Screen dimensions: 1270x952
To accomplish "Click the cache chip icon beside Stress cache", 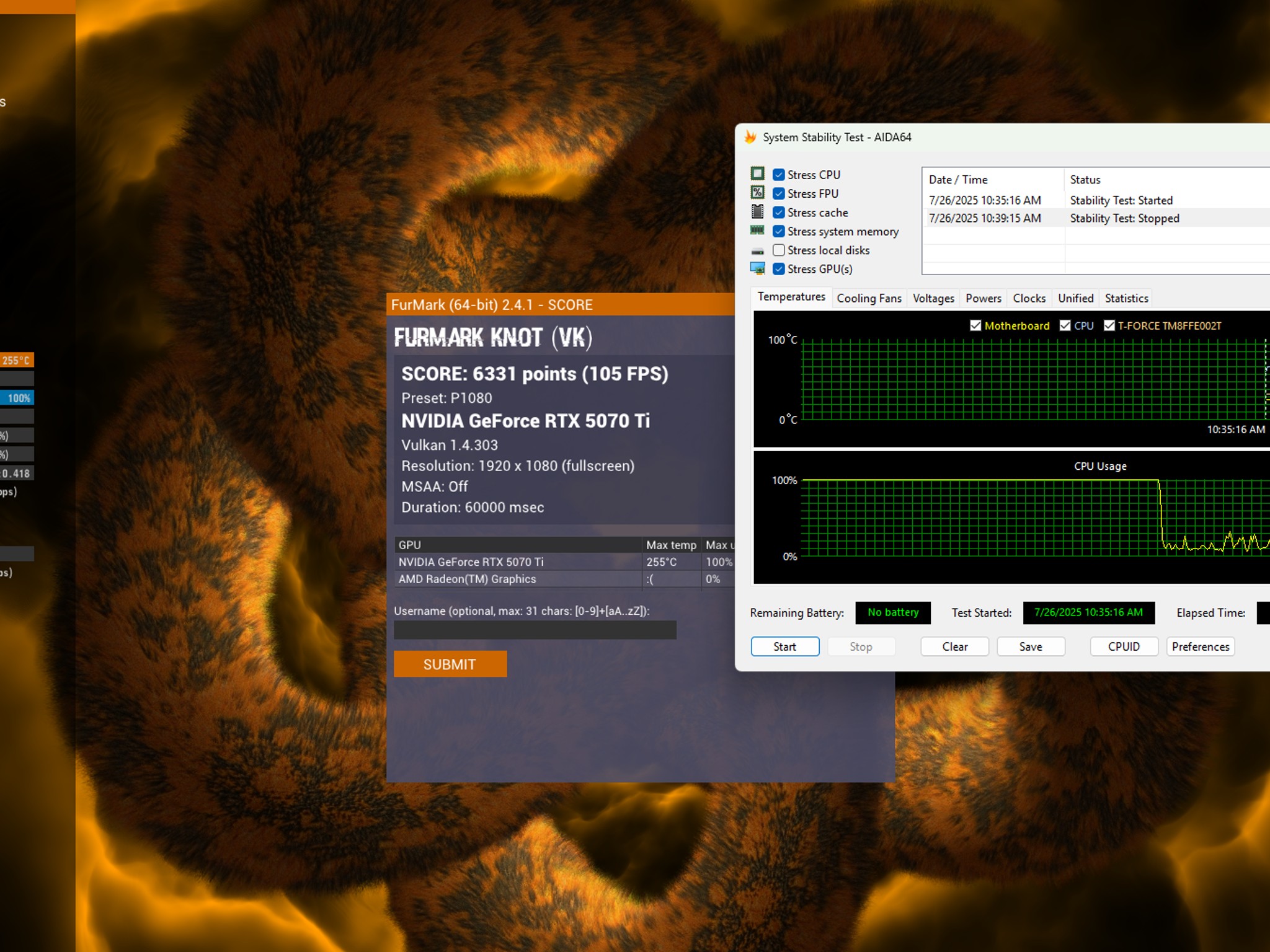I will click(757, 212).
